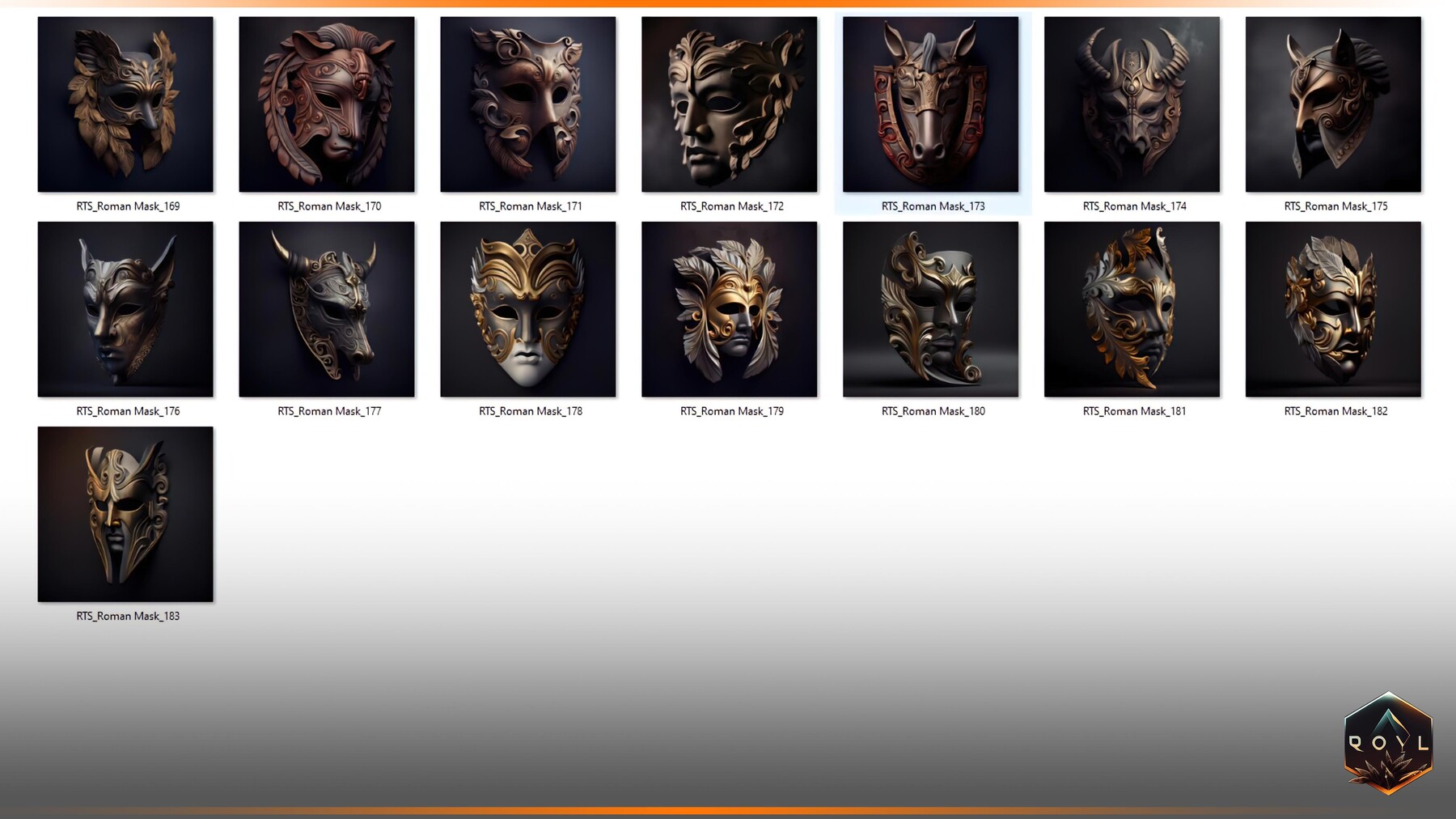Open RTS_Roman Mask_171 preview image
This screenshot has width=1456, height=819.
[x=528, y=104]
